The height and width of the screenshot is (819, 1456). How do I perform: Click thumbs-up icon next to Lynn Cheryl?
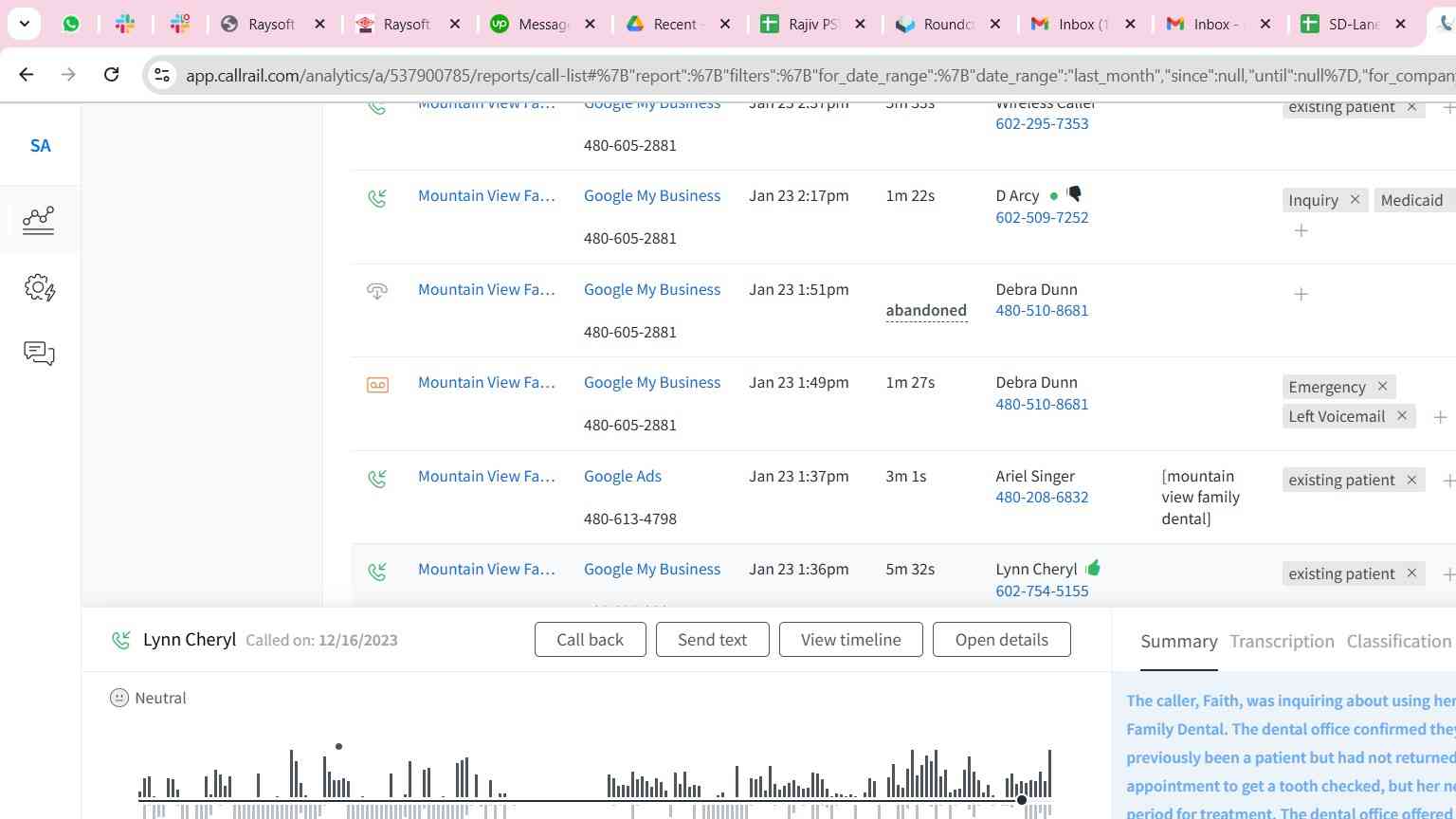pos(1093,569)
